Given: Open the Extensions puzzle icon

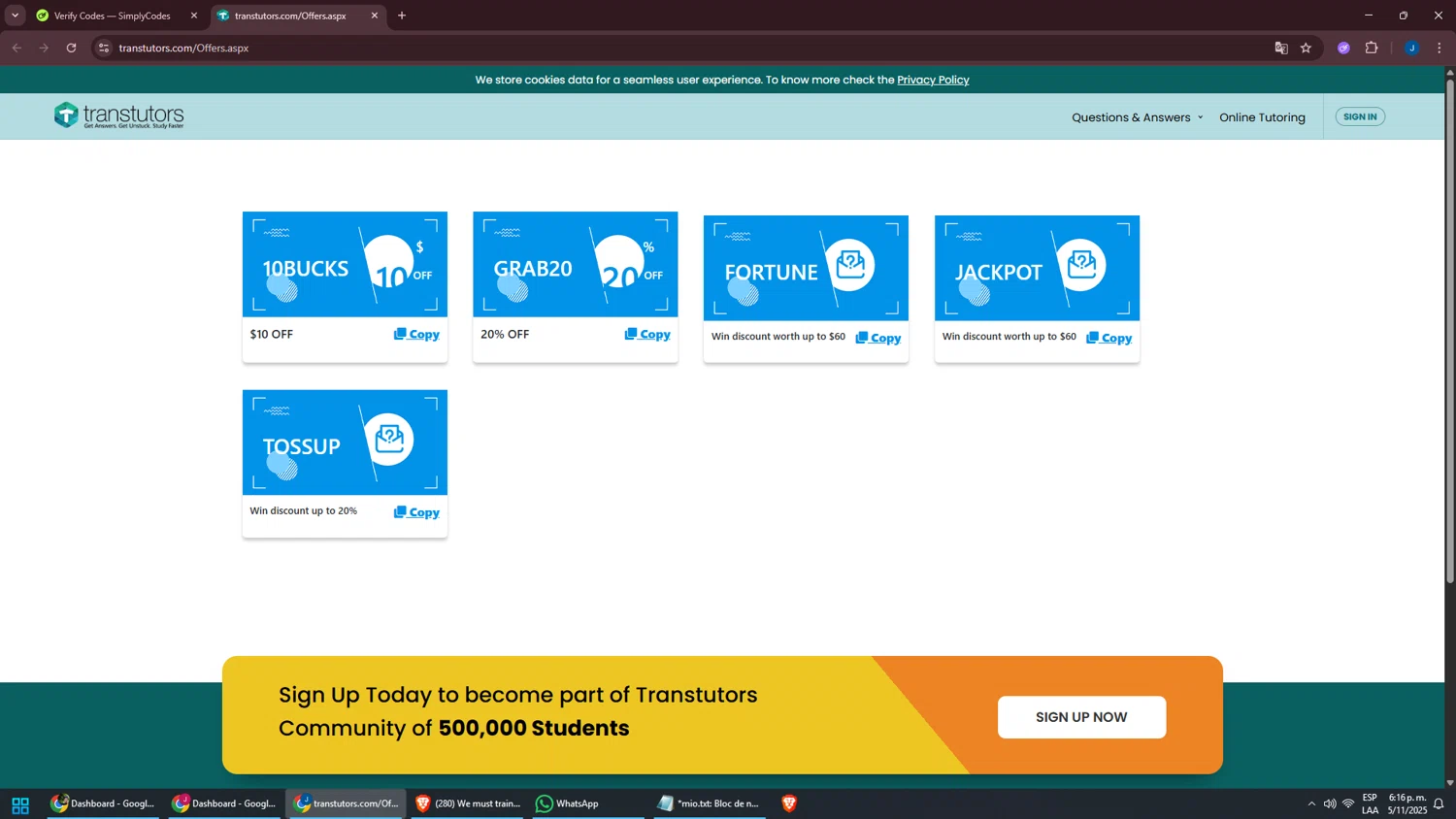Looking at the screenshot, I should [x=1372, y=48].
